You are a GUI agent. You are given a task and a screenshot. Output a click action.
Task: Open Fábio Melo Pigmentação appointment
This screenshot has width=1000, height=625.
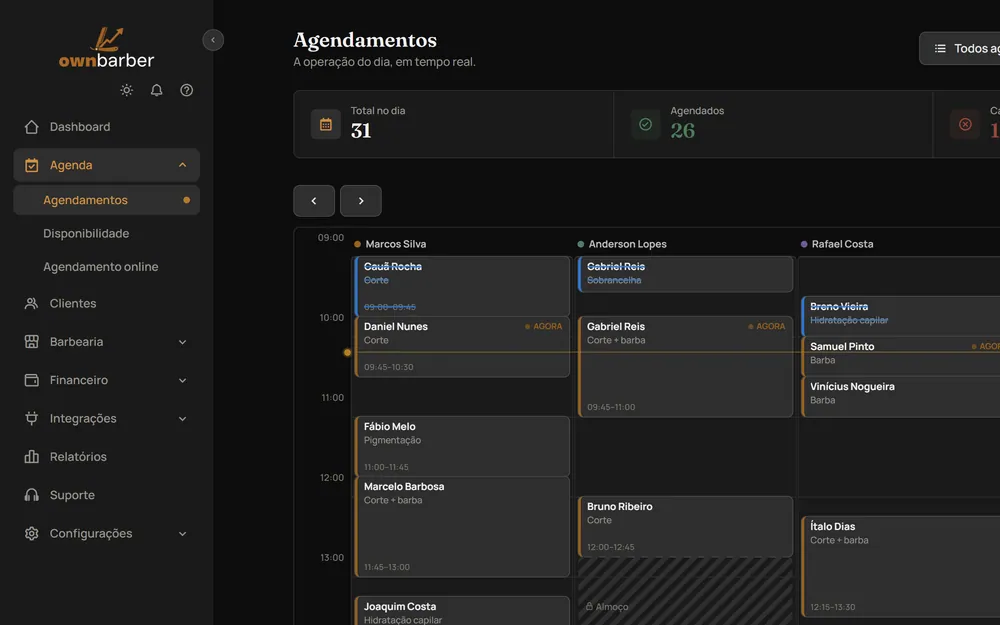[462, 446]
